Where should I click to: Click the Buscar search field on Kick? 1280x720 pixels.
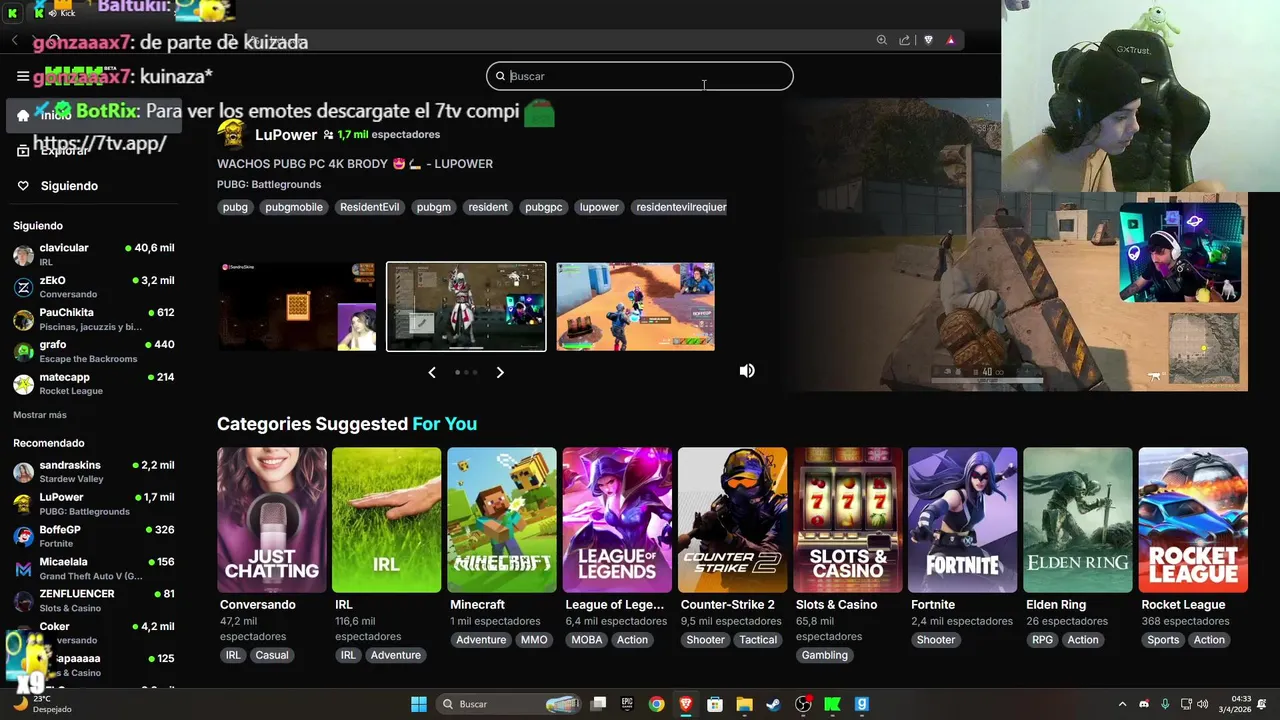coord(640,76)
